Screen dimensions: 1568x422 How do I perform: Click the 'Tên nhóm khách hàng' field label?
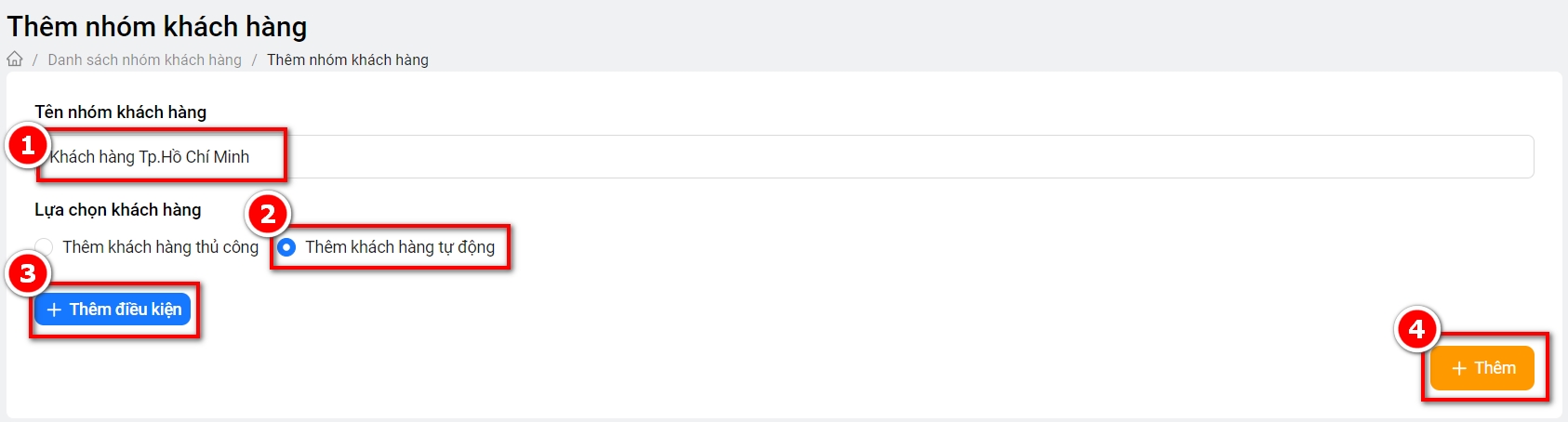121,112
